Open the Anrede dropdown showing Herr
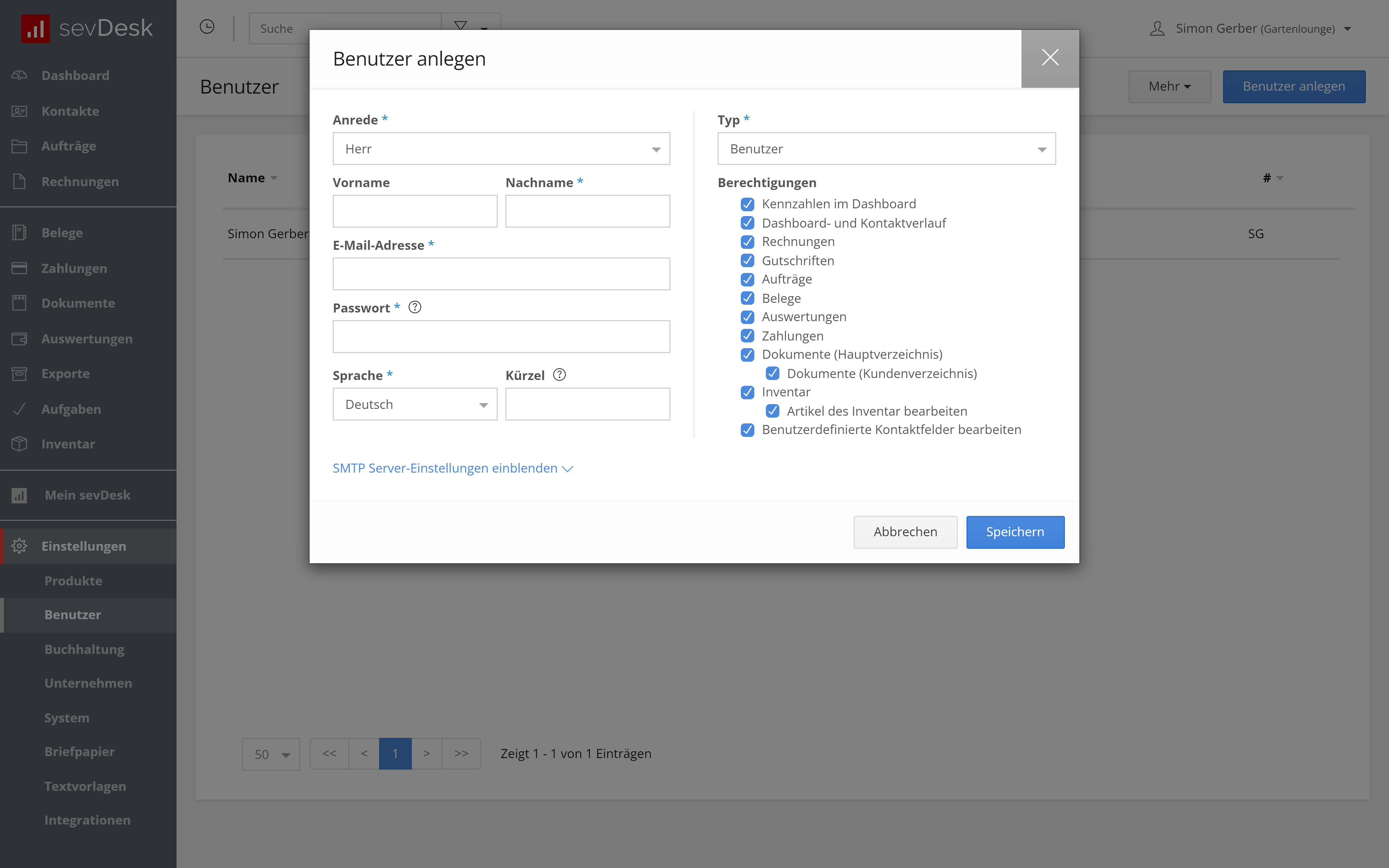 coord(501,149)
